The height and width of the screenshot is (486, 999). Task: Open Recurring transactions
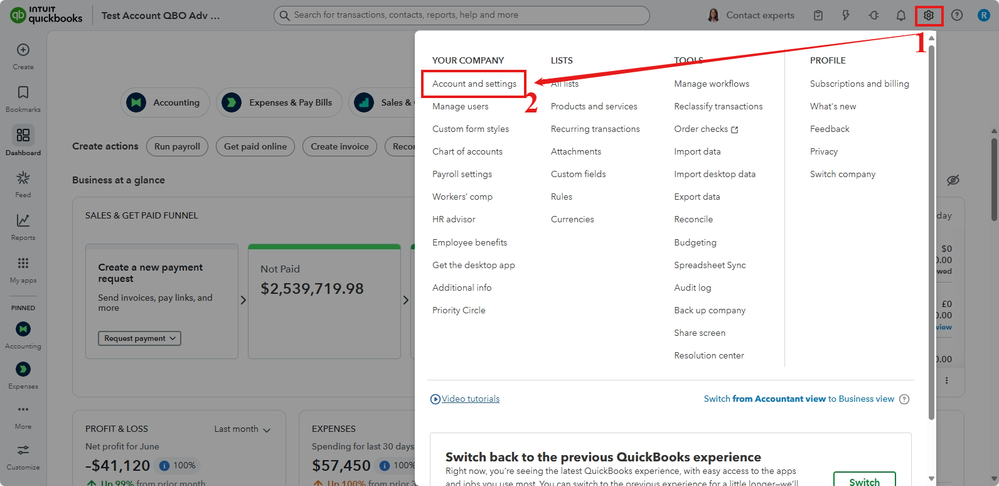click(x=595, y=129)
